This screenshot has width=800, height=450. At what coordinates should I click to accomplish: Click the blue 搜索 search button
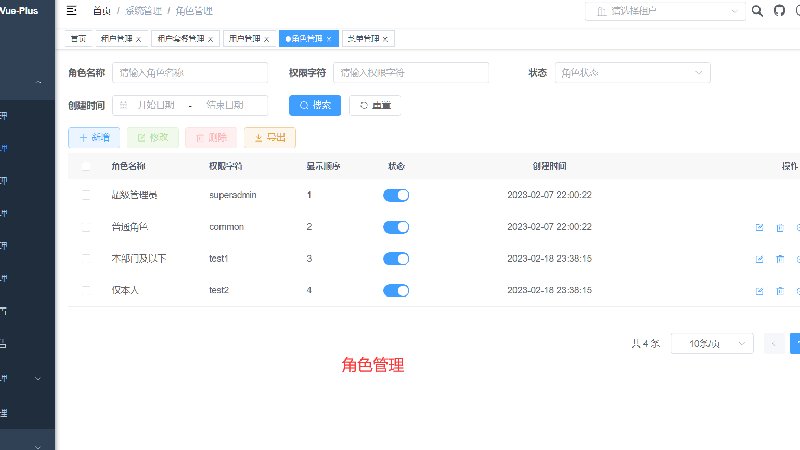coord(315,106)
